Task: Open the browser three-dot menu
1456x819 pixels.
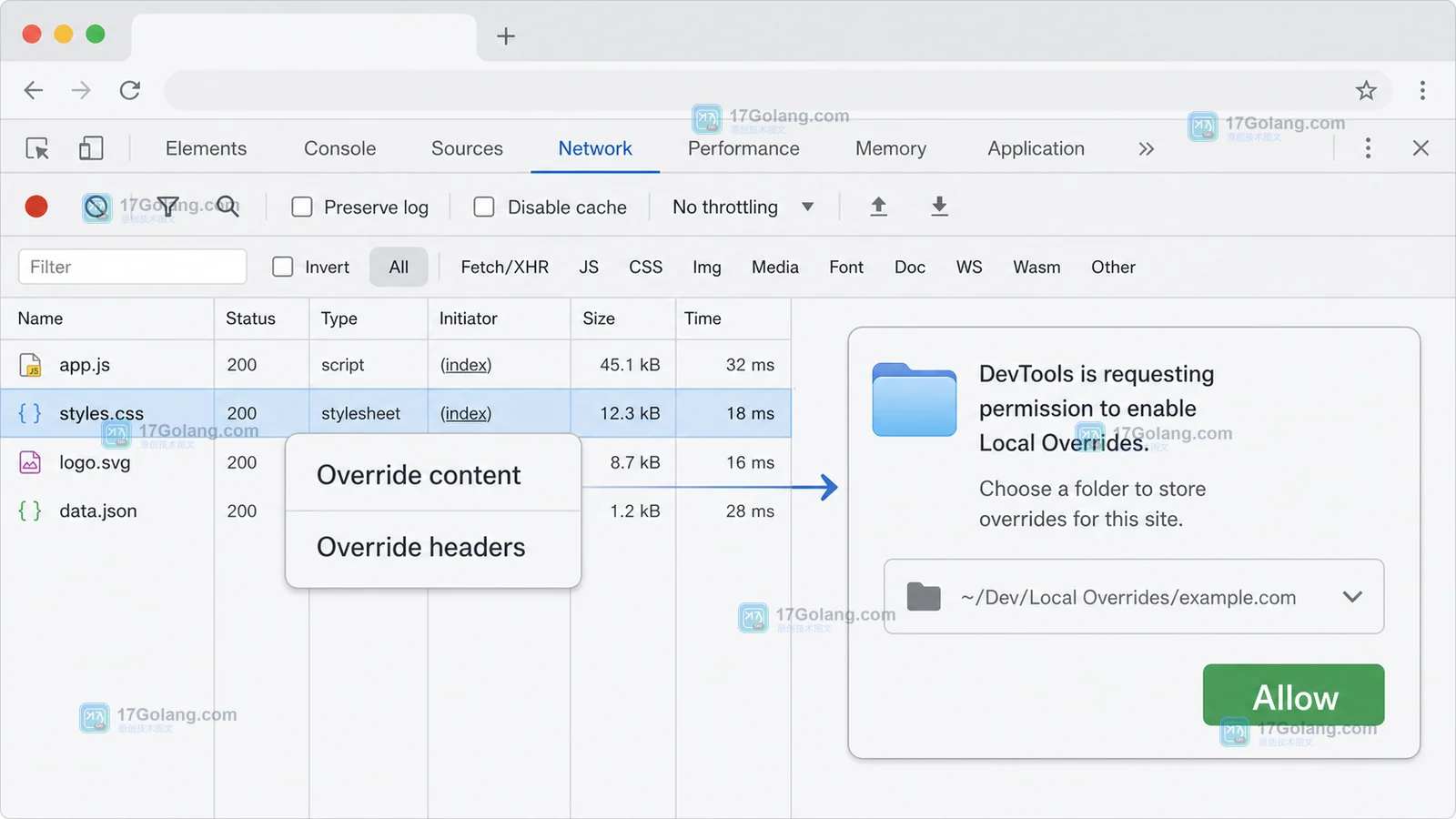Action: 1422,90
